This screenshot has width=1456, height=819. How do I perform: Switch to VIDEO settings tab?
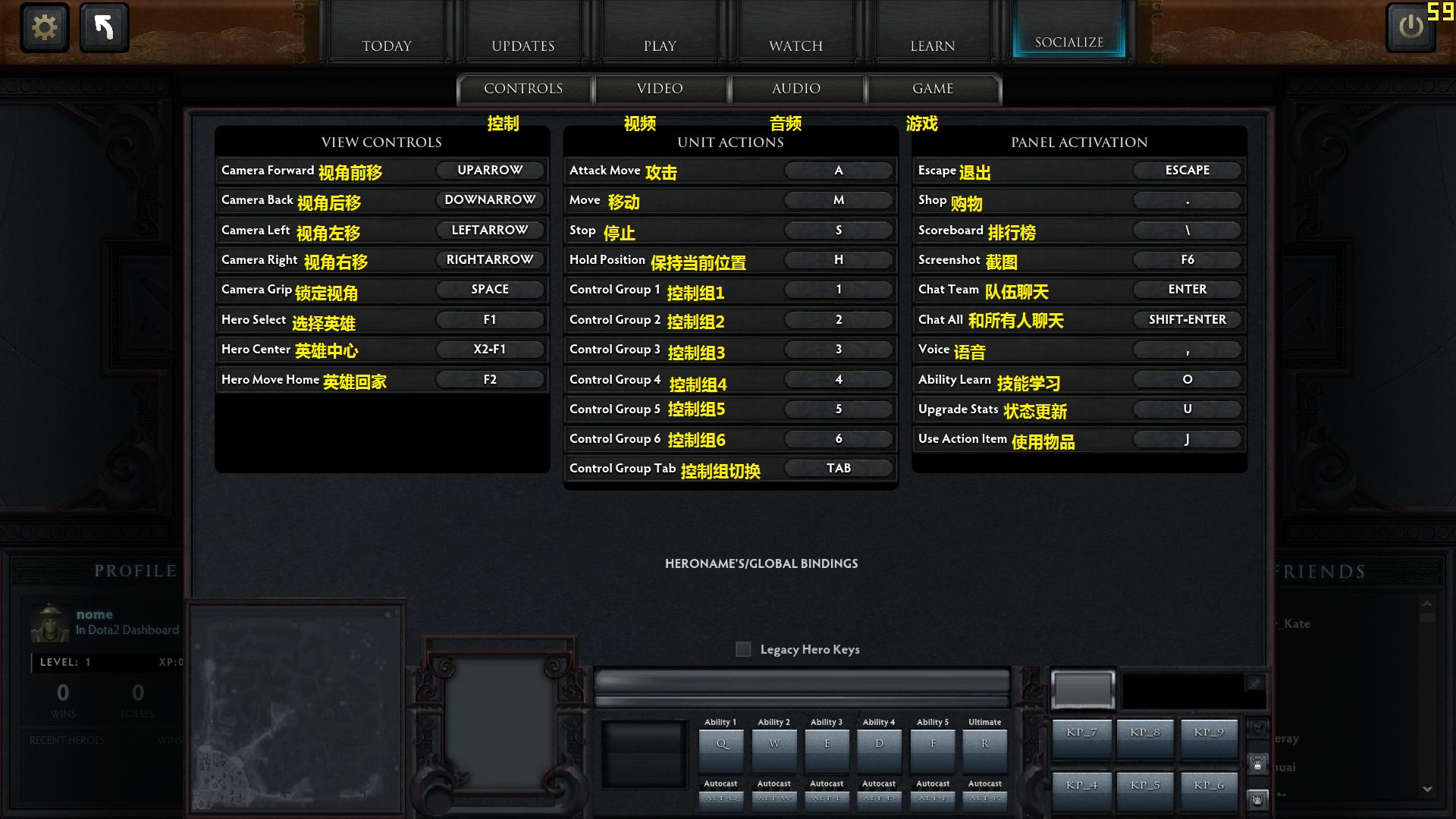tap(660, 89)
